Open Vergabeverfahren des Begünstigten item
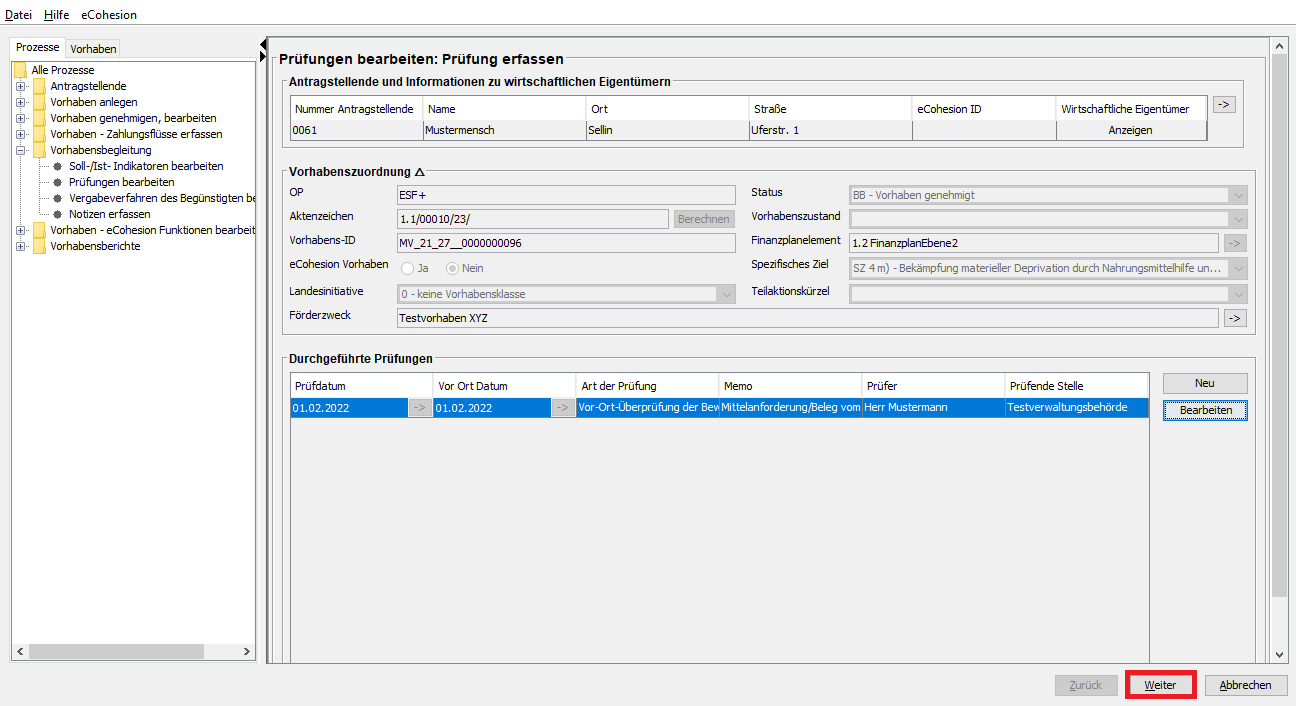 pyautogui.click(x=162, y=198)
